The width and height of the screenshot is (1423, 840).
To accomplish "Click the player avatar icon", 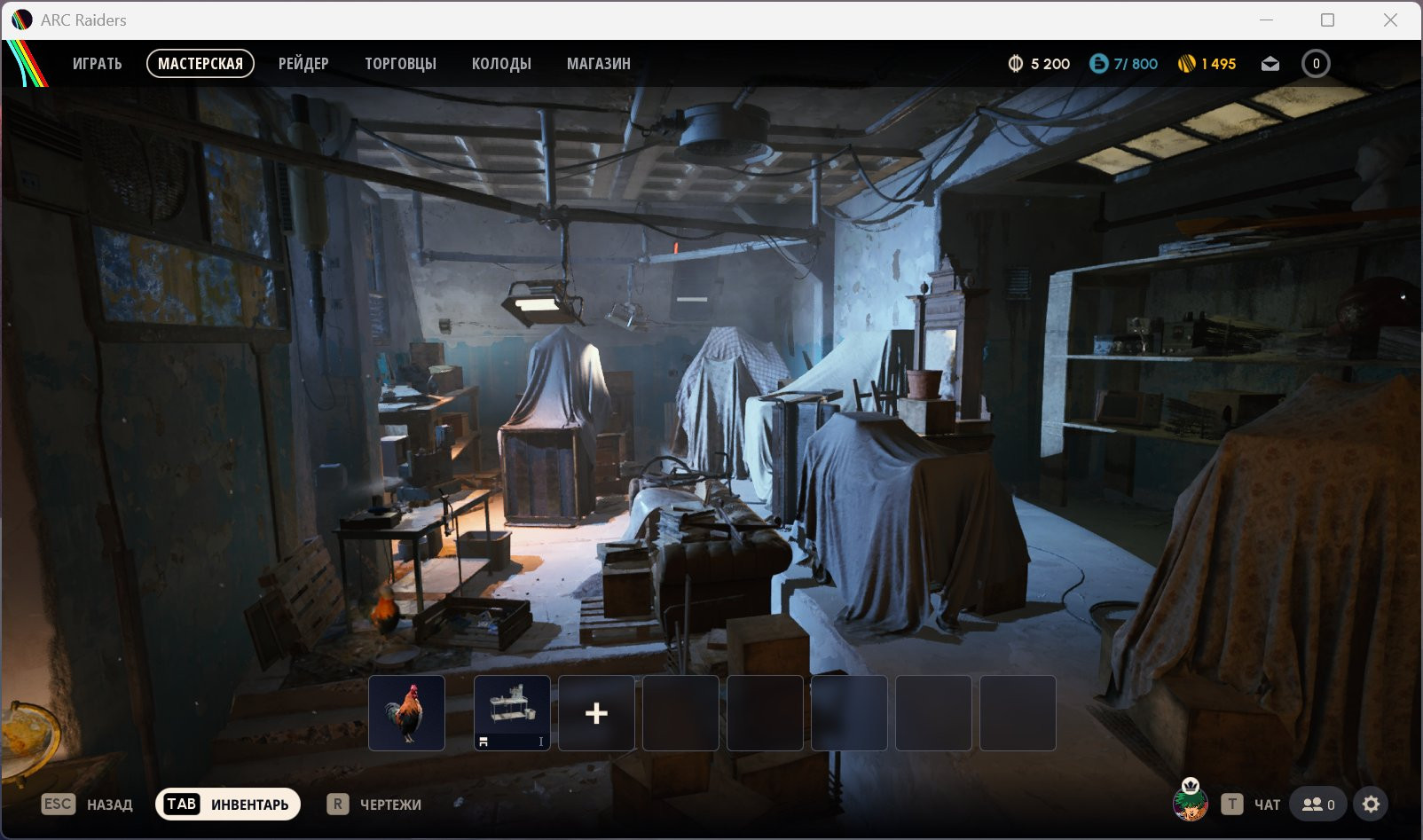I will (x=1191, y=801).
